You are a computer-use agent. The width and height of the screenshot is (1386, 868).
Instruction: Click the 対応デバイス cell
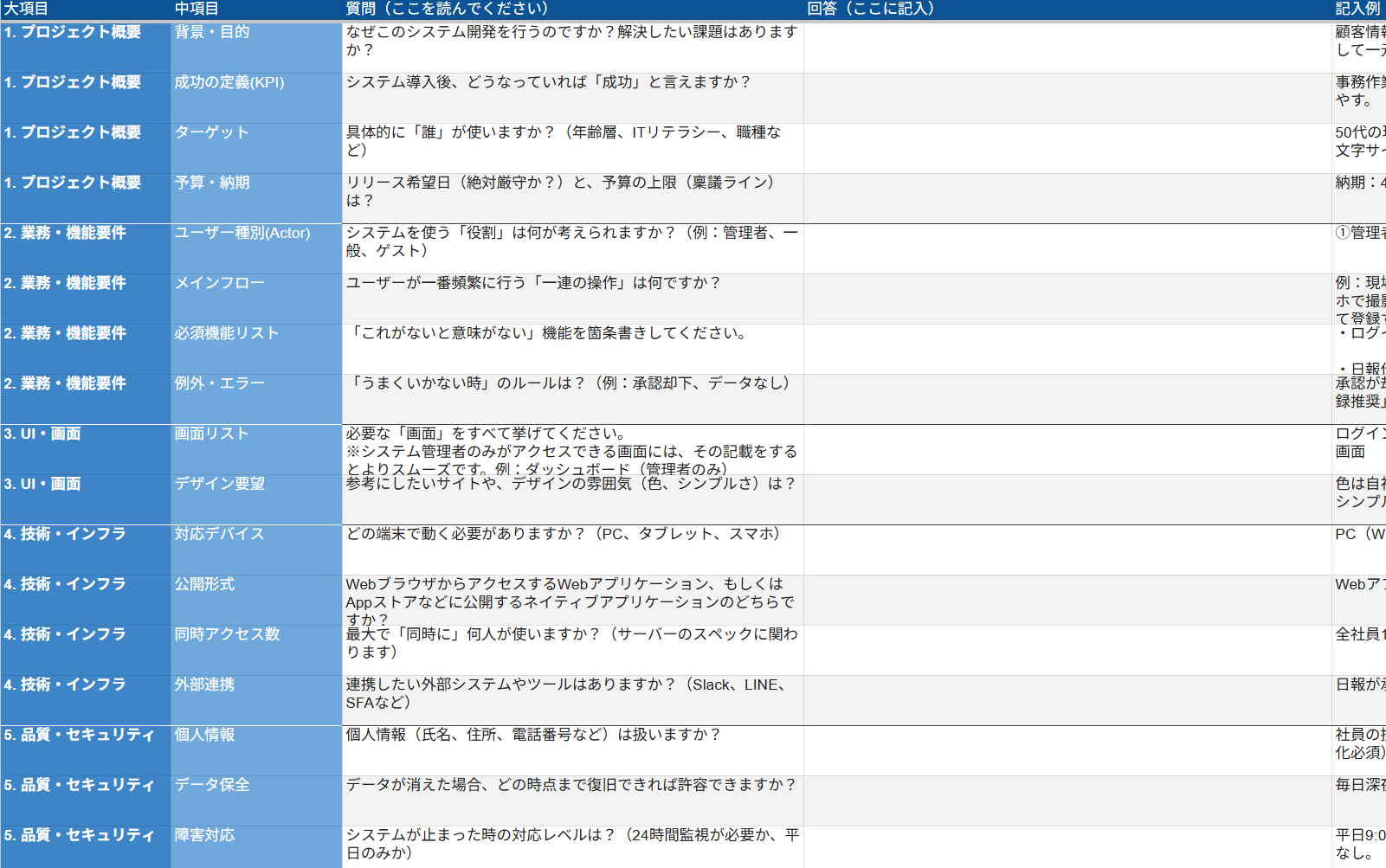pos(255,550)
